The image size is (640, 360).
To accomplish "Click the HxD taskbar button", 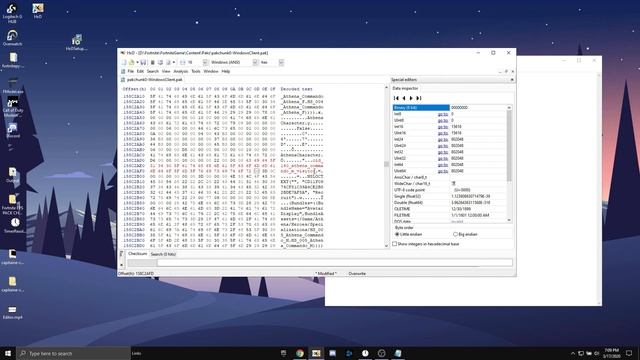I will click(x=316, y=353).
